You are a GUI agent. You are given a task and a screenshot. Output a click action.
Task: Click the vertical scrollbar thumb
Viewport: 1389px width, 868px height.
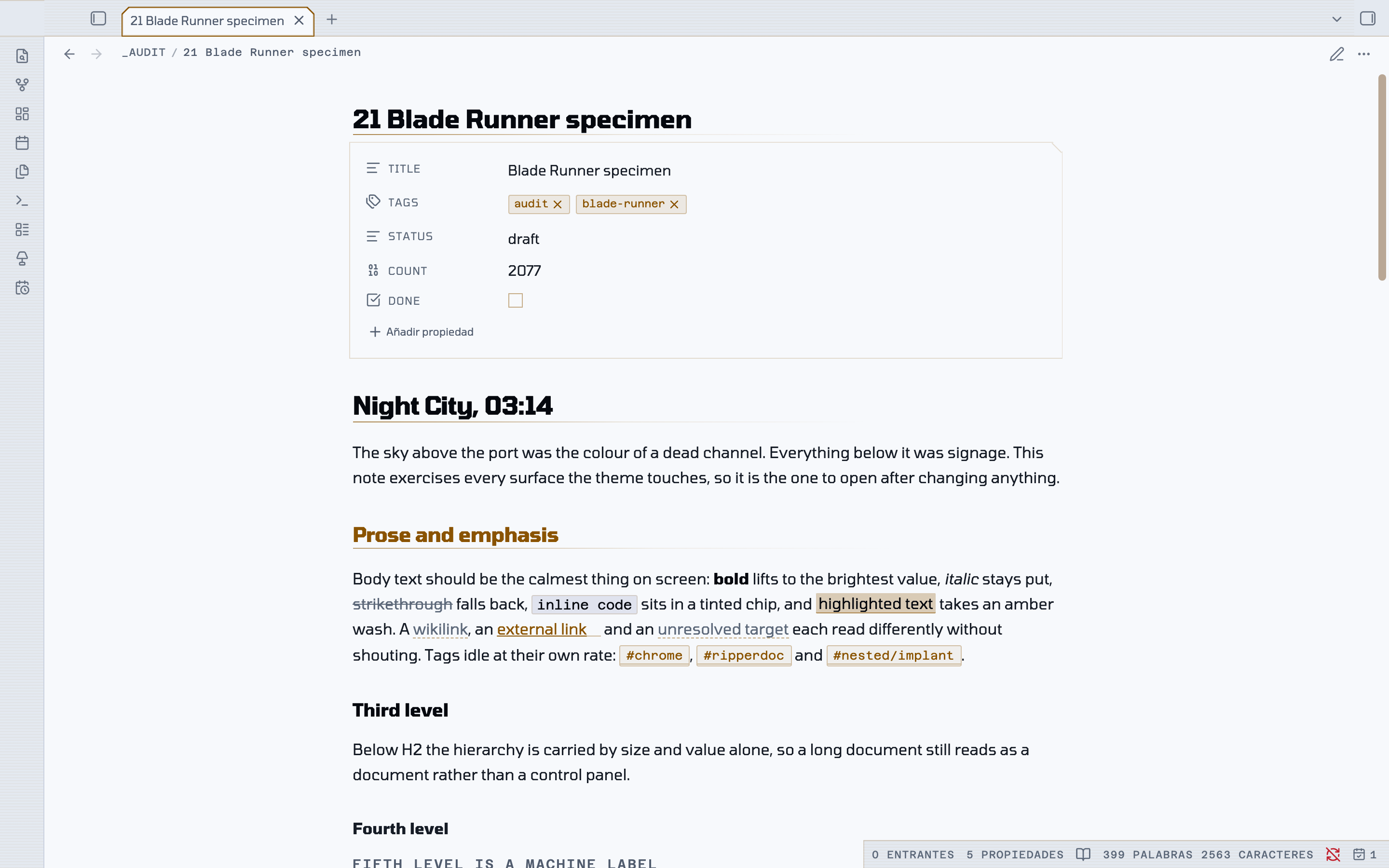(x=1382, y=178)
